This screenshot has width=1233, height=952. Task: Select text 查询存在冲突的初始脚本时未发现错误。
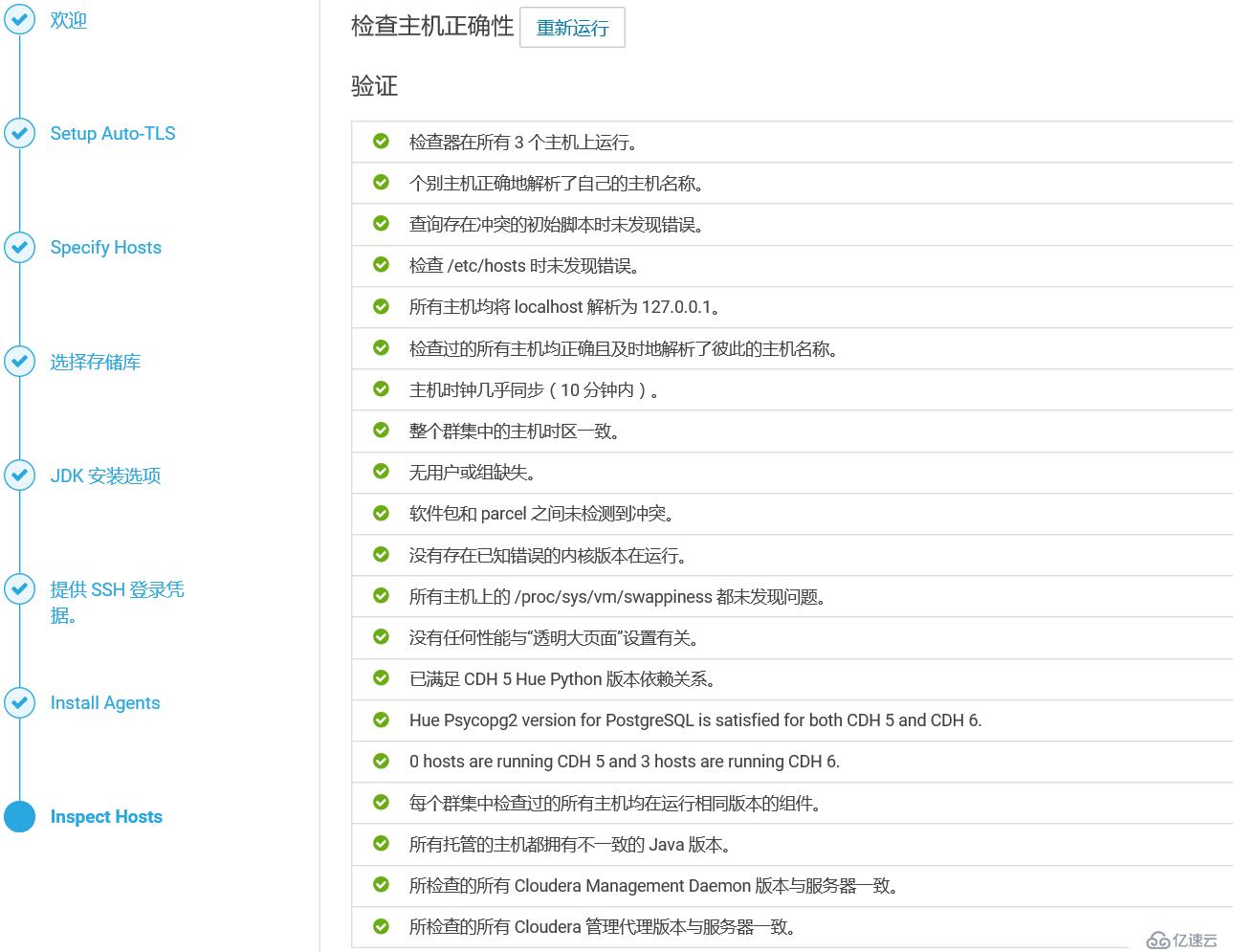click(557, 225)
